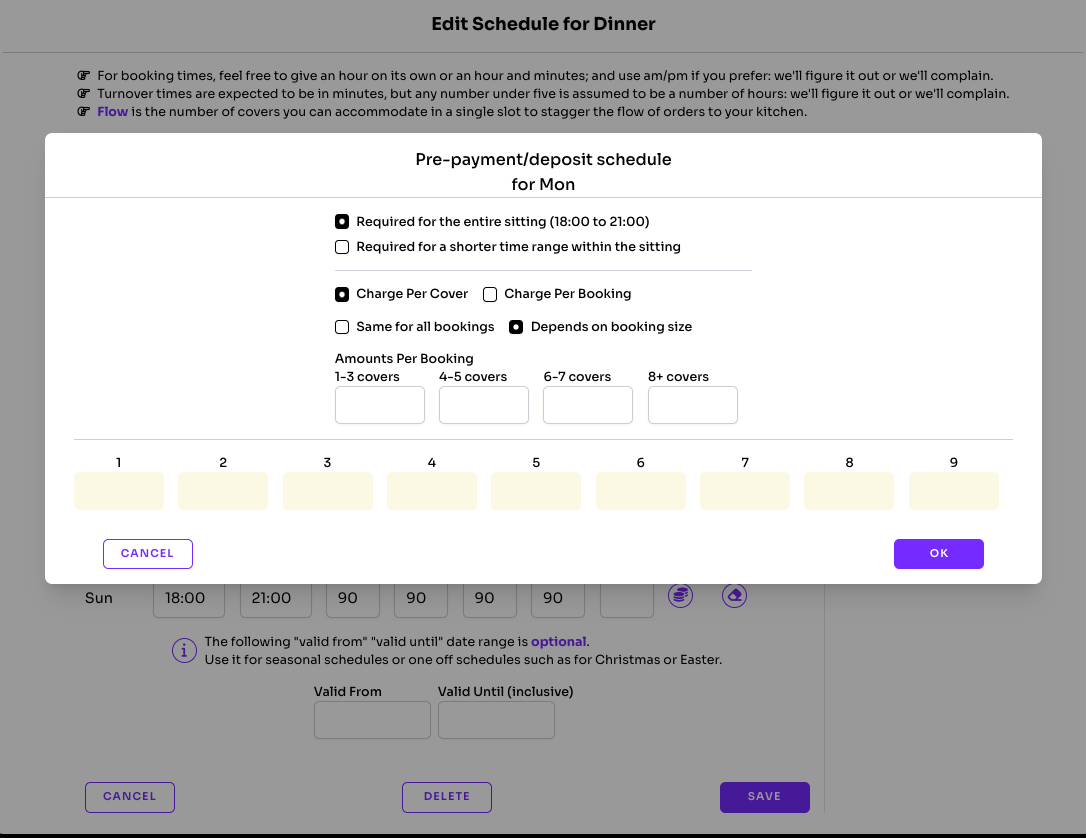Select Required for the entire sitting option

pos(342,222)
